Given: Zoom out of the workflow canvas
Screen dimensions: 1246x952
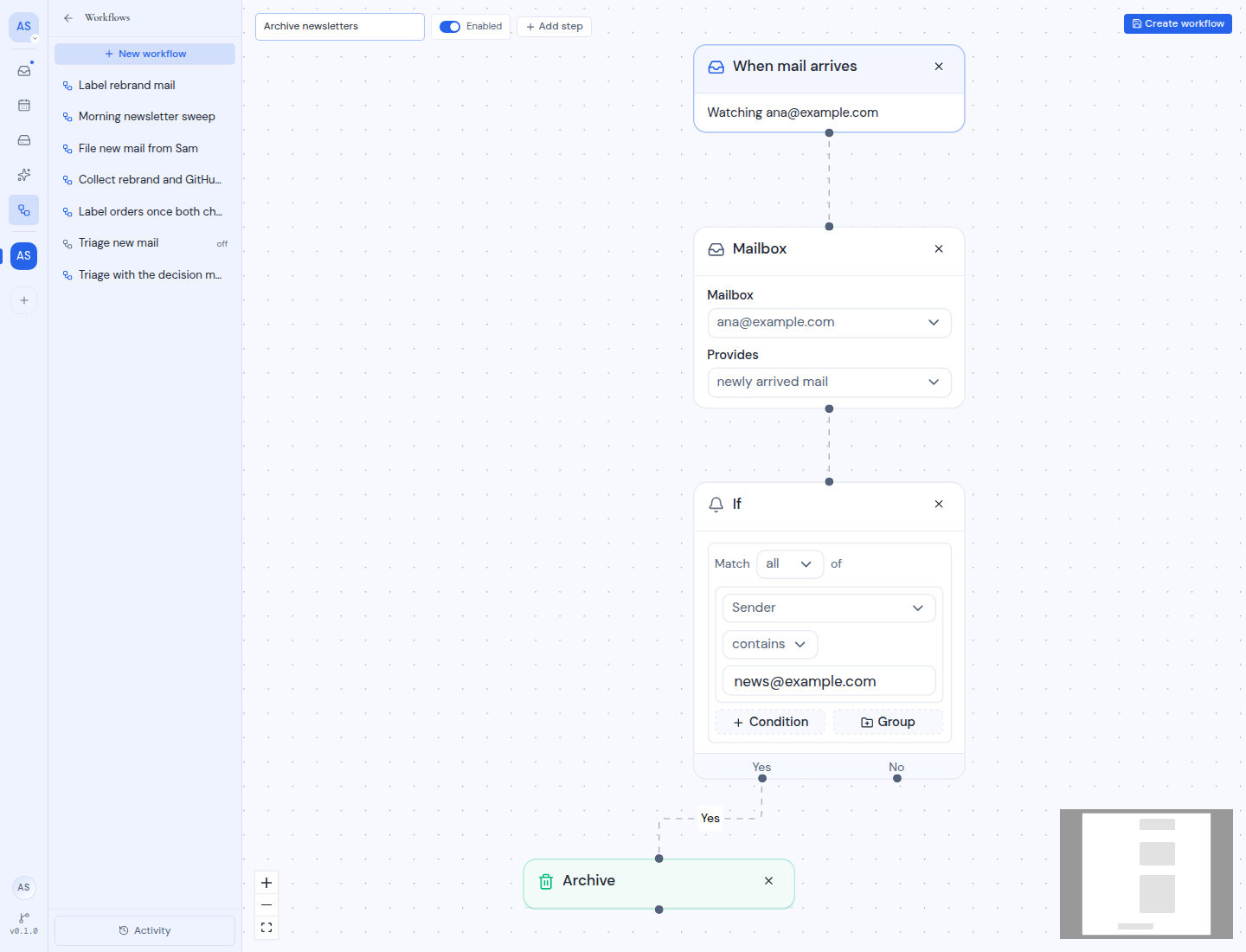Looking at the screenshot, I should [x=267, y=905].
